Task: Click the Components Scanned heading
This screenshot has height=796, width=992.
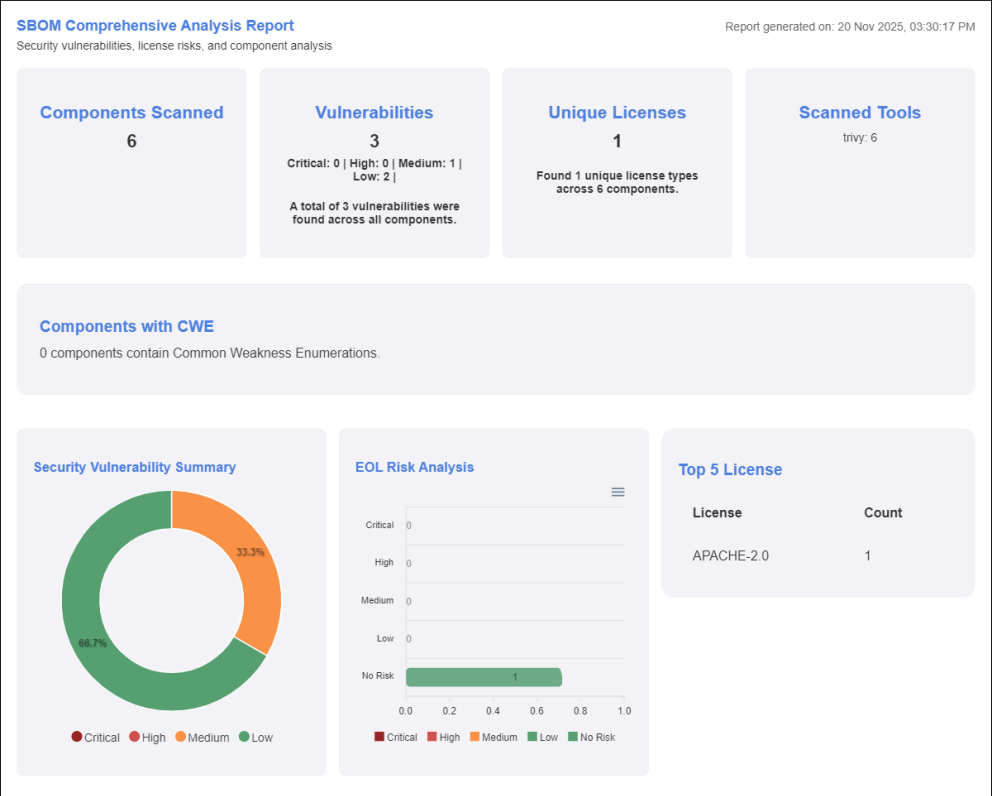Action: coord(131,113)
